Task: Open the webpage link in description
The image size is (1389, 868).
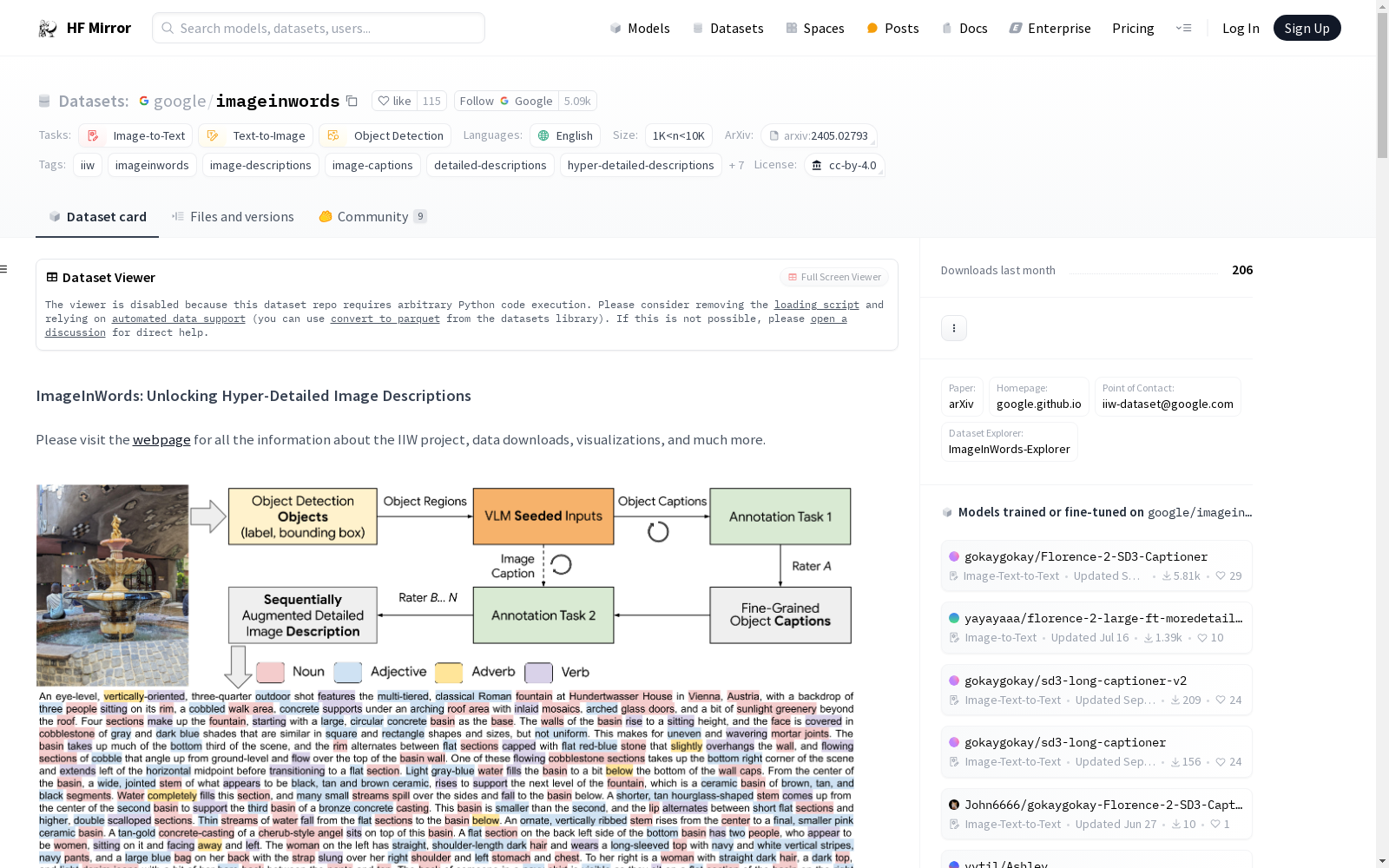Action: [x=161, y=439]
